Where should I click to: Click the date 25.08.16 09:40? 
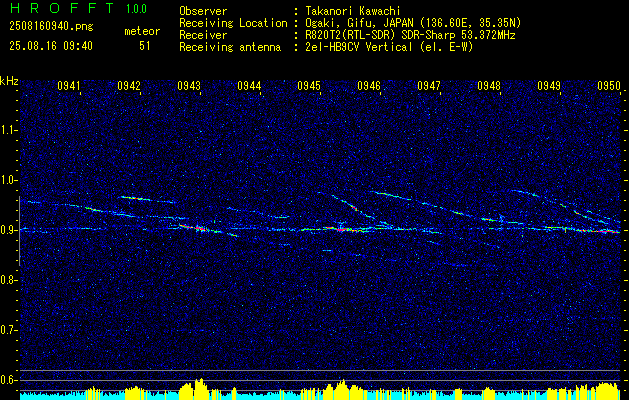click(51, 46)
